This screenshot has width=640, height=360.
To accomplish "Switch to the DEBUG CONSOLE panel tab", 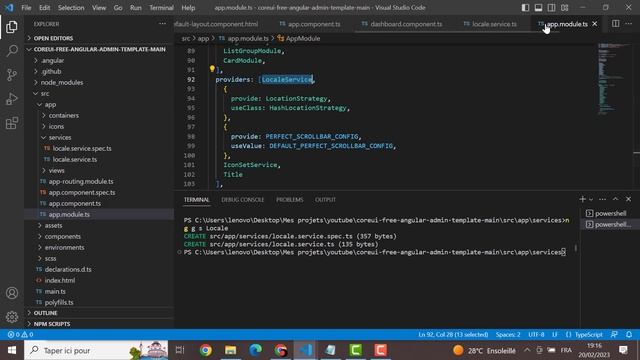I will pos(242,200).
